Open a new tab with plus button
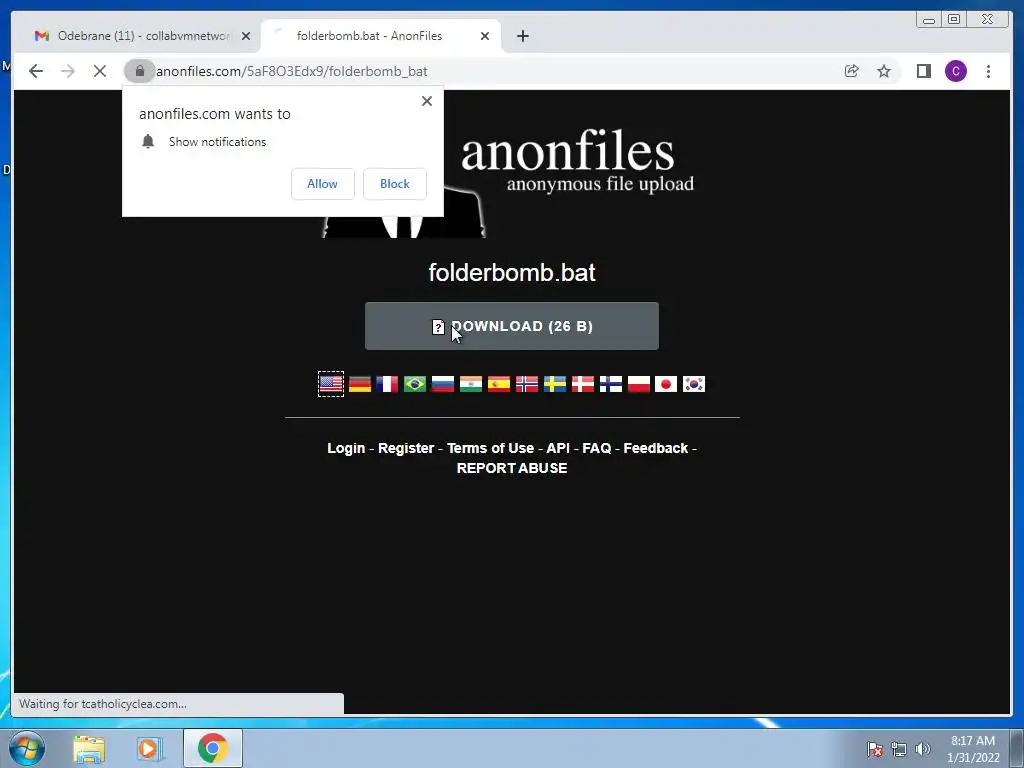 pyautogui.click(x=522, y=36)
